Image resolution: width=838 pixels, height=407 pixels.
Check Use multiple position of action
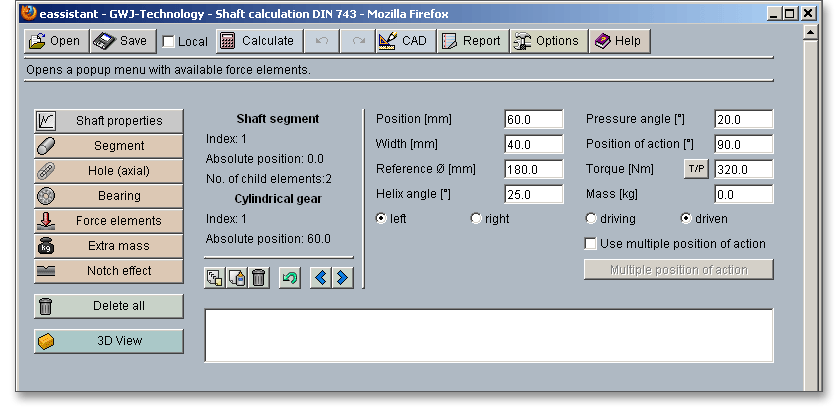(x=591, y=244)
